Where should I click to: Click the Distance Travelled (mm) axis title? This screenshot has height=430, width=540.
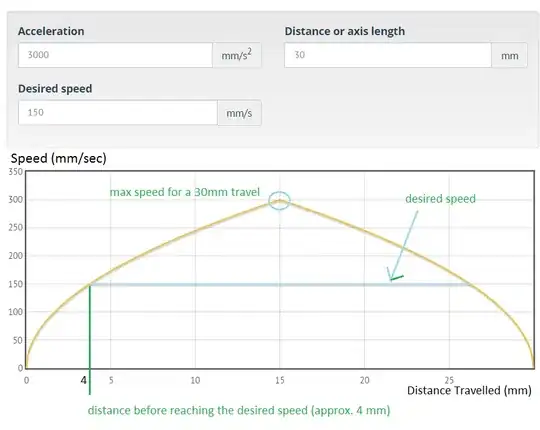point(469,390)
